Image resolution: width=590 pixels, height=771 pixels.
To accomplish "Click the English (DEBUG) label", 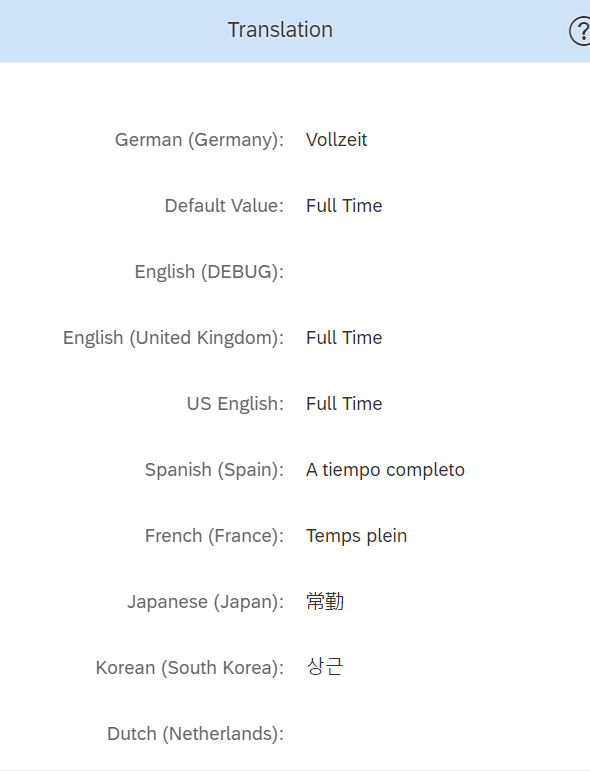I will tap(209, 271).
